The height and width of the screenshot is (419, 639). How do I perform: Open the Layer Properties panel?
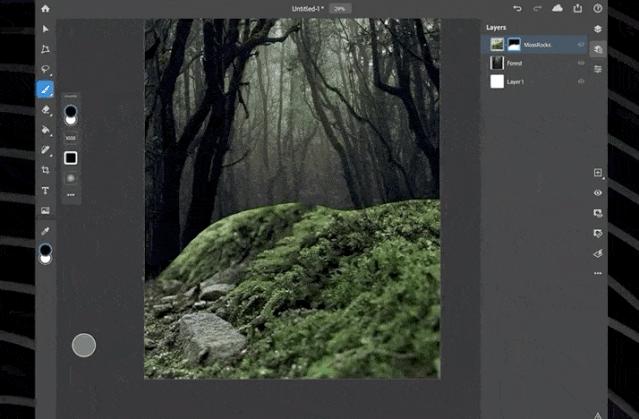598,69
